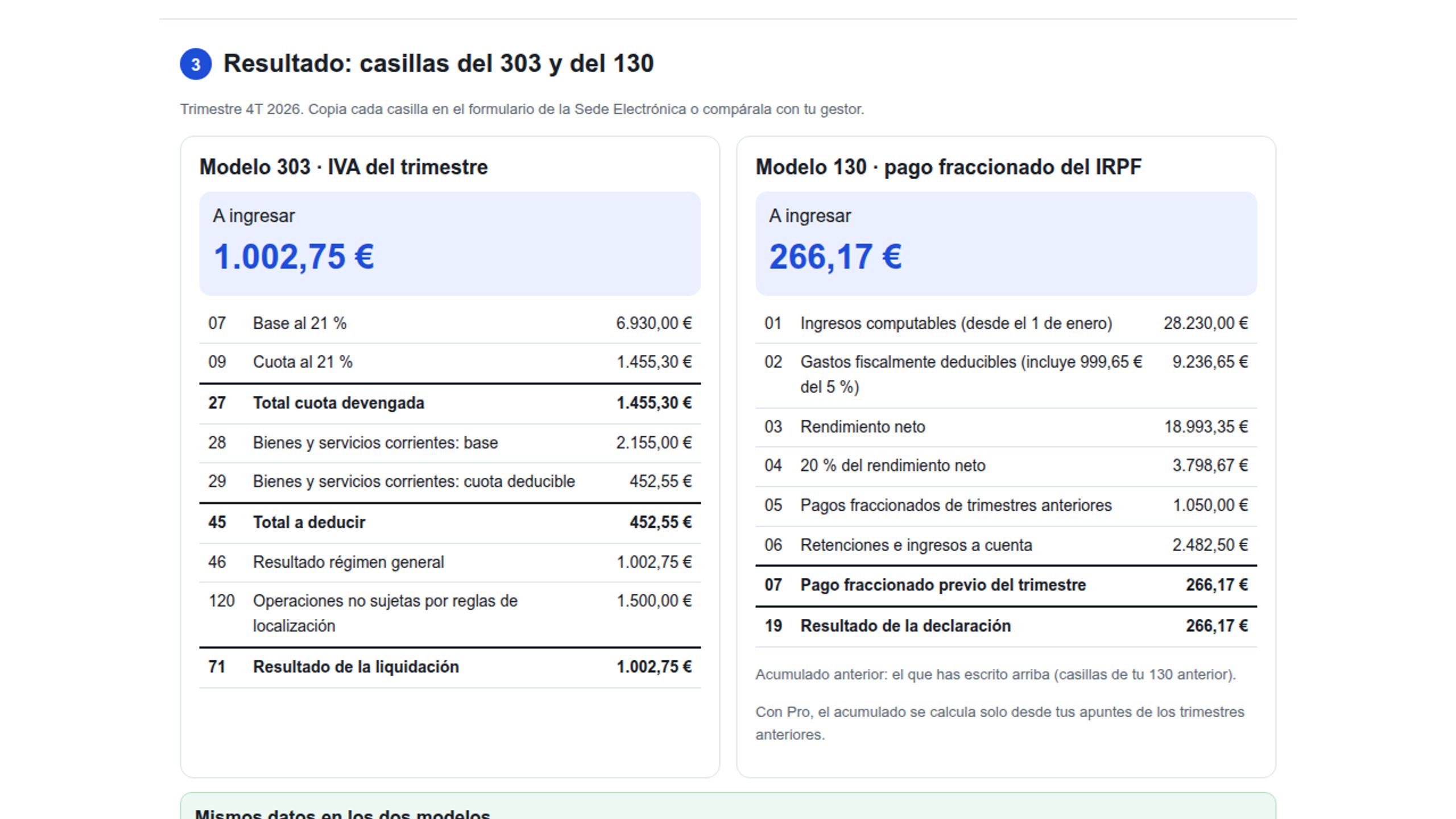Click 'Bienes y servicios corrientes: cuota deducible' label
The height and width of the screenshot is (819, 1456).
pos(413,481)
